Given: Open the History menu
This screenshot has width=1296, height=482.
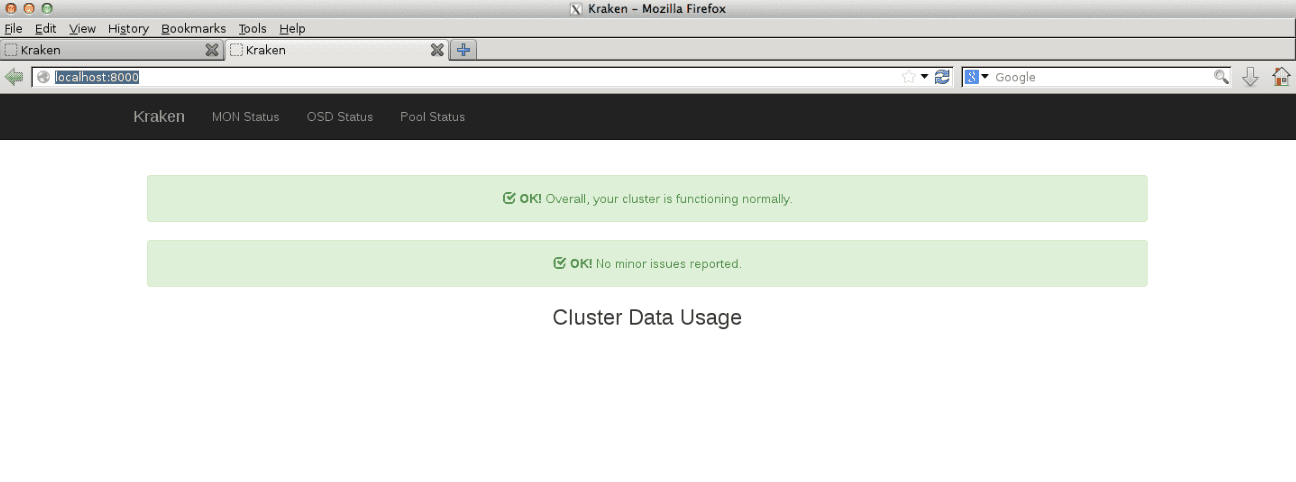Looking at the screenshot, I should click(128, 29).
